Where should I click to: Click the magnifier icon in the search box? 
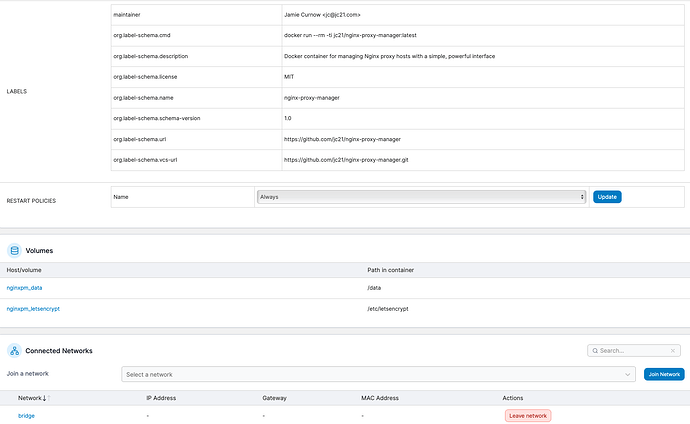click(595, 351)
